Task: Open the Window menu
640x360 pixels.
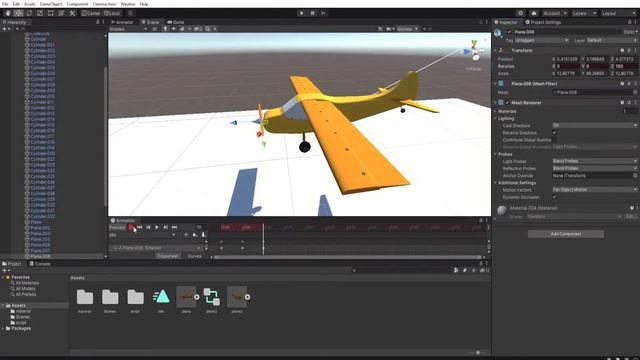Action: coord(128,4)
